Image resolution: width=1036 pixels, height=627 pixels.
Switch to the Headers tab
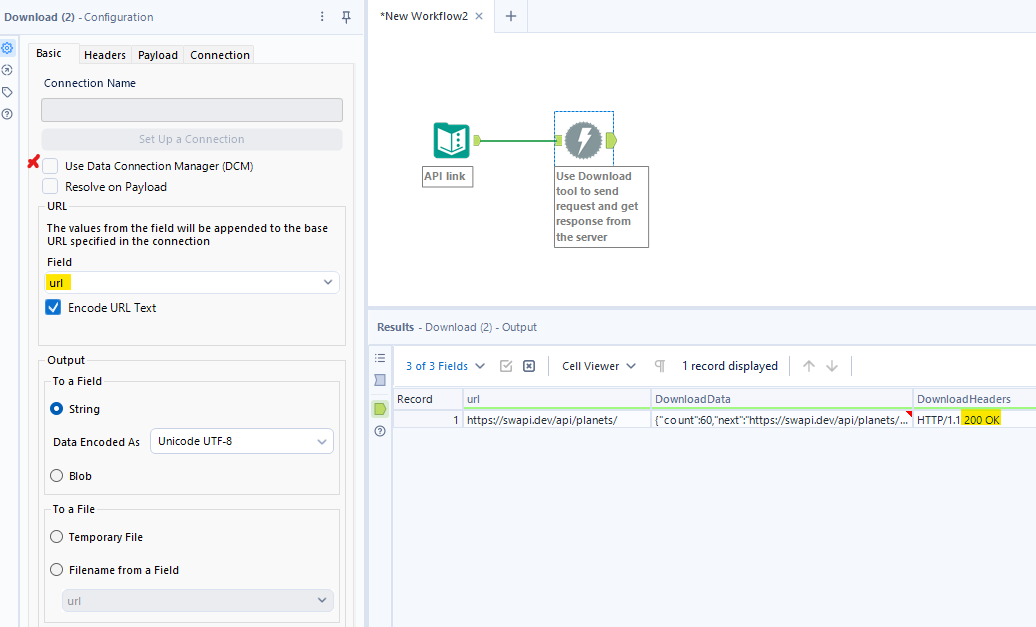(104, 55)
